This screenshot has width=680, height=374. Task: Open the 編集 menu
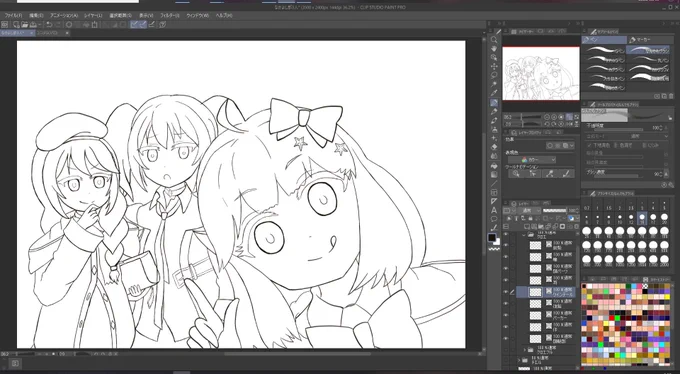[x=36, y=15]
